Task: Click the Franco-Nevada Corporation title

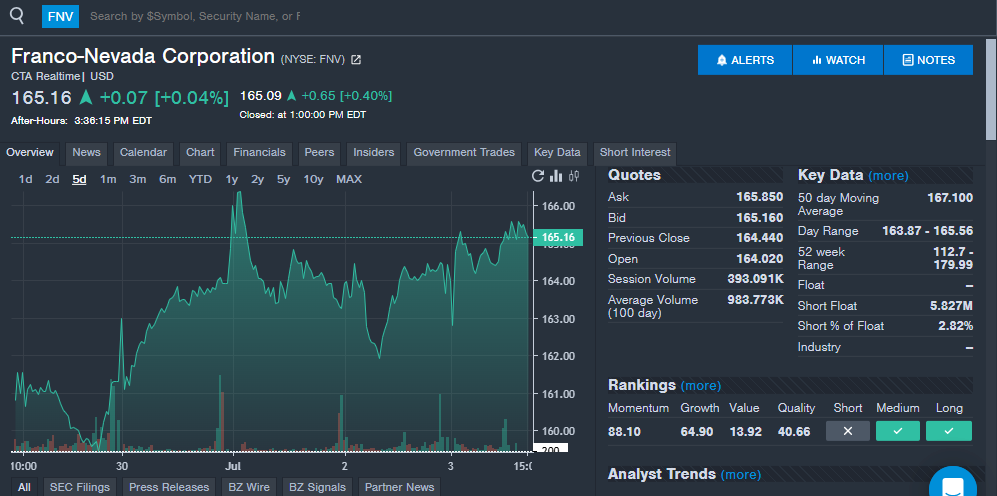Action: pyautogui.click(x=143, y=56)
